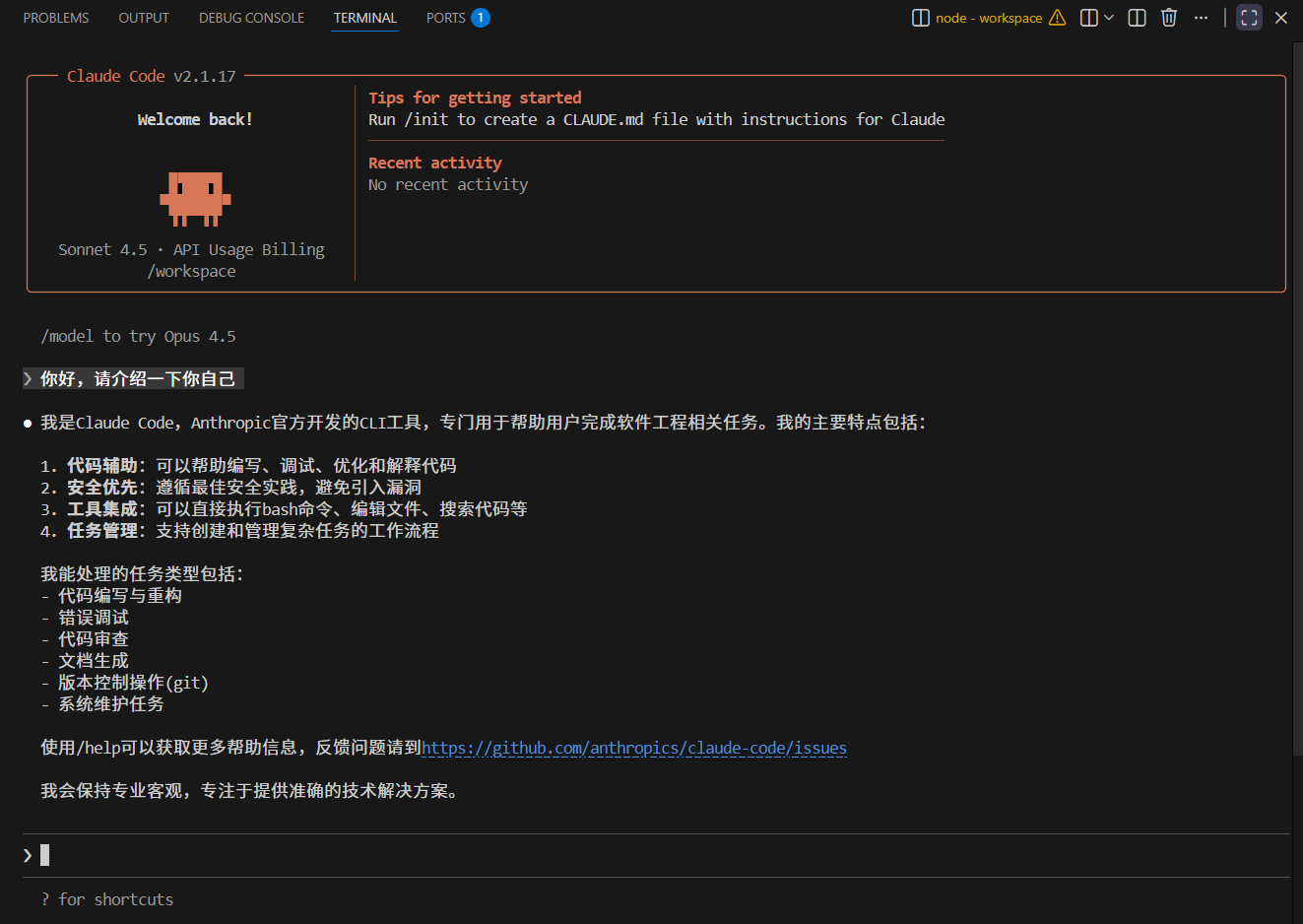This screenshot has height=924, width=1303.
Task: Split the terminal
Action: point(1137,18)
